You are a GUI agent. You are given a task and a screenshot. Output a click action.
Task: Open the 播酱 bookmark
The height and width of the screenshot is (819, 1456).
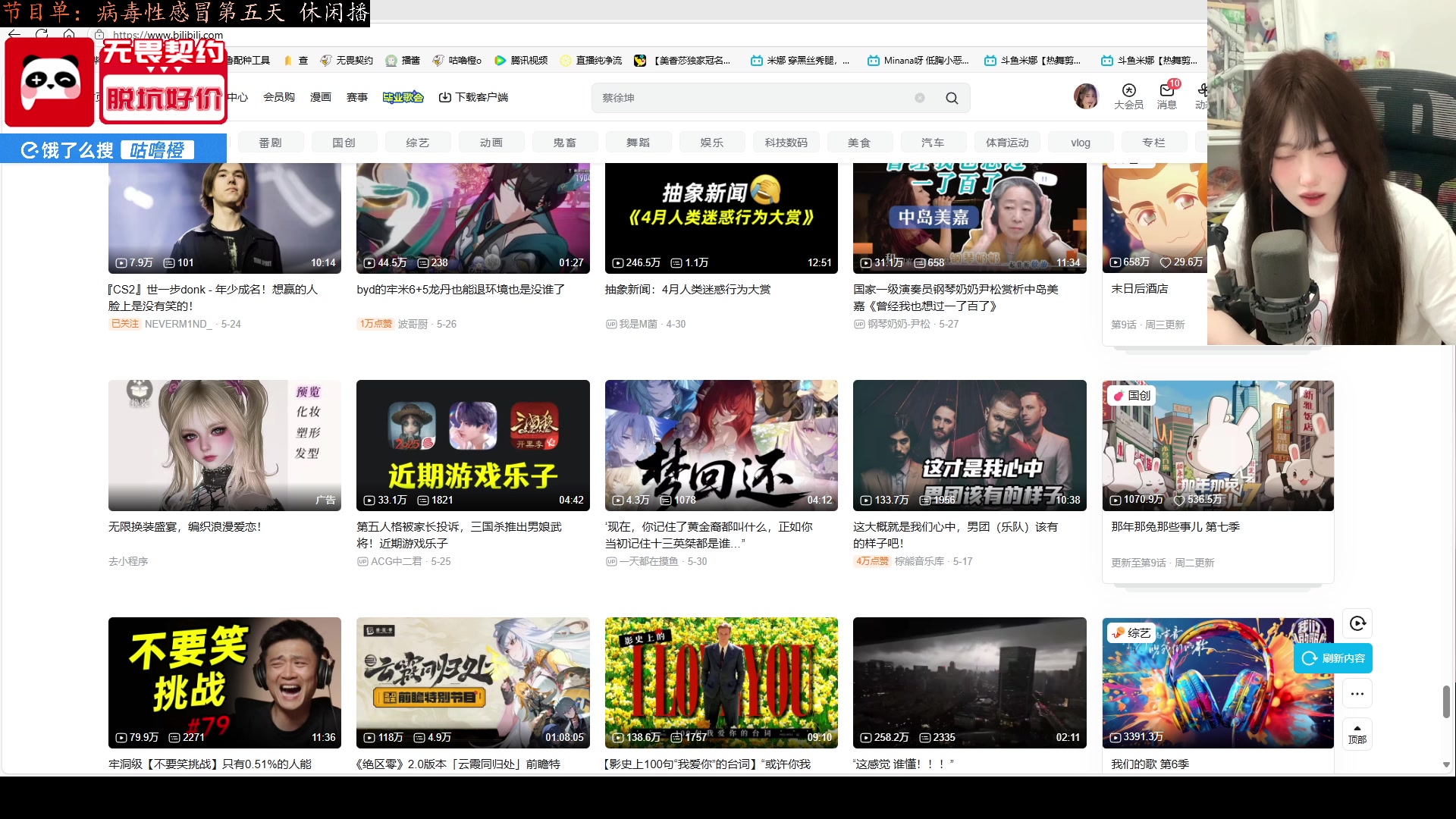coord(403,60)
